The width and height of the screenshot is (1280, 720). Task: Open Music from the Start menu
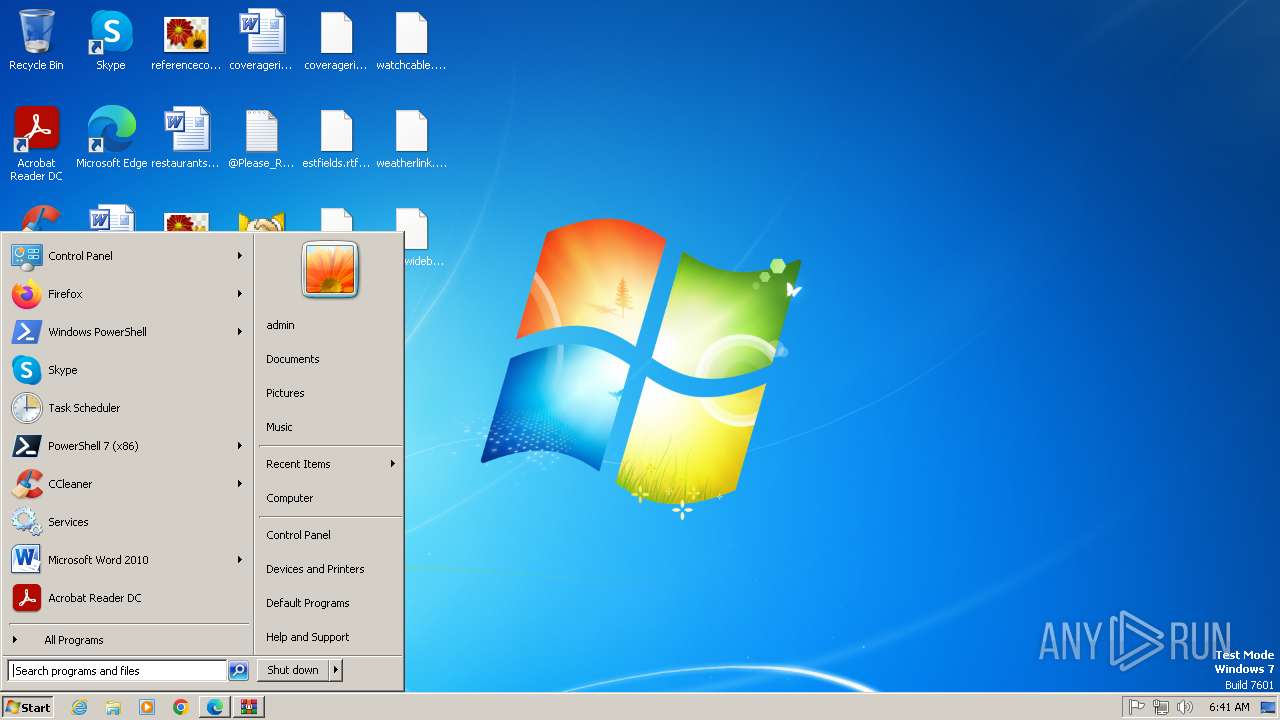click(x=330, y=427)
